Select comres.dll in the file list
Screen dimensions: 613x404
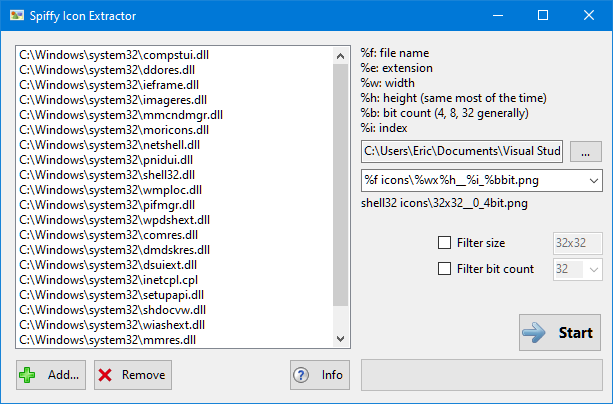[109, 235]
